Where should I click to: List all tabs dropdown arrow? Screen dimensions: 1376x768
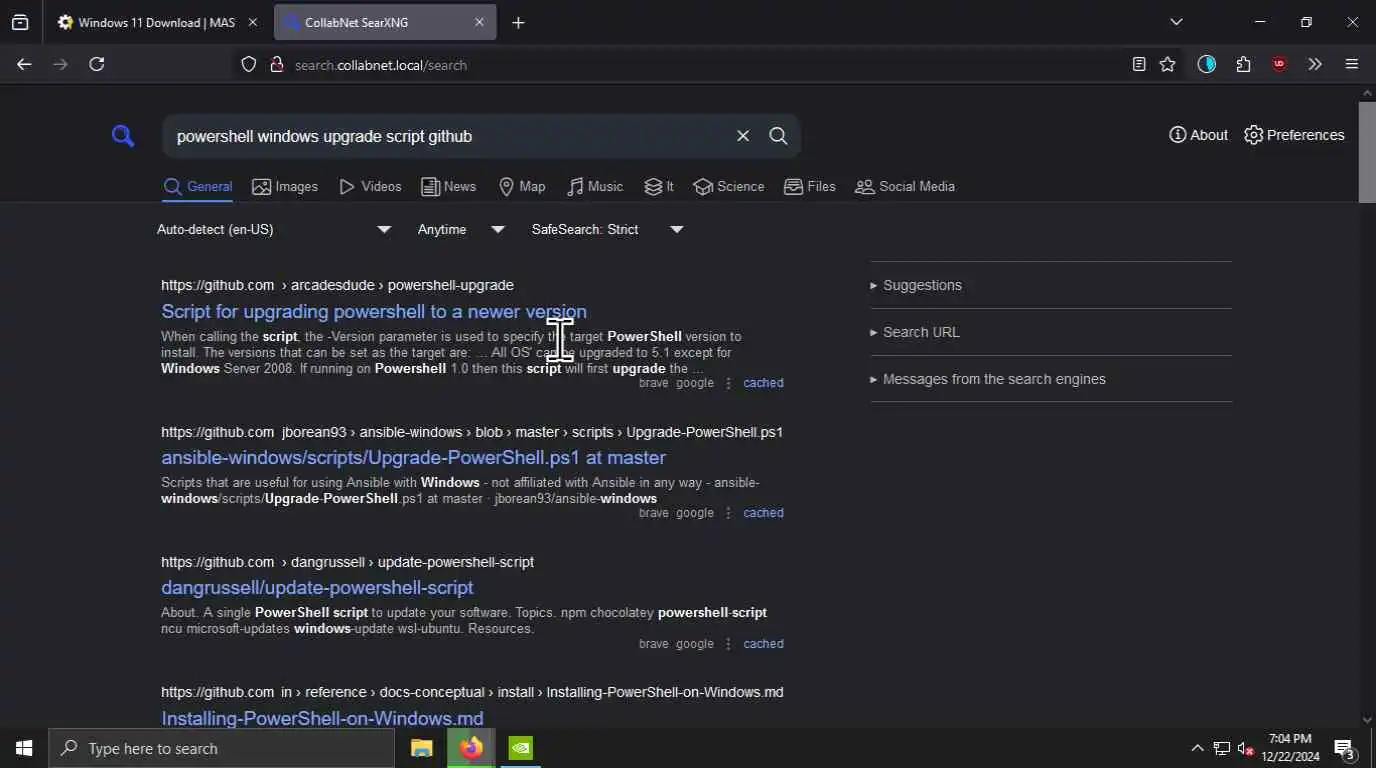1176,22
